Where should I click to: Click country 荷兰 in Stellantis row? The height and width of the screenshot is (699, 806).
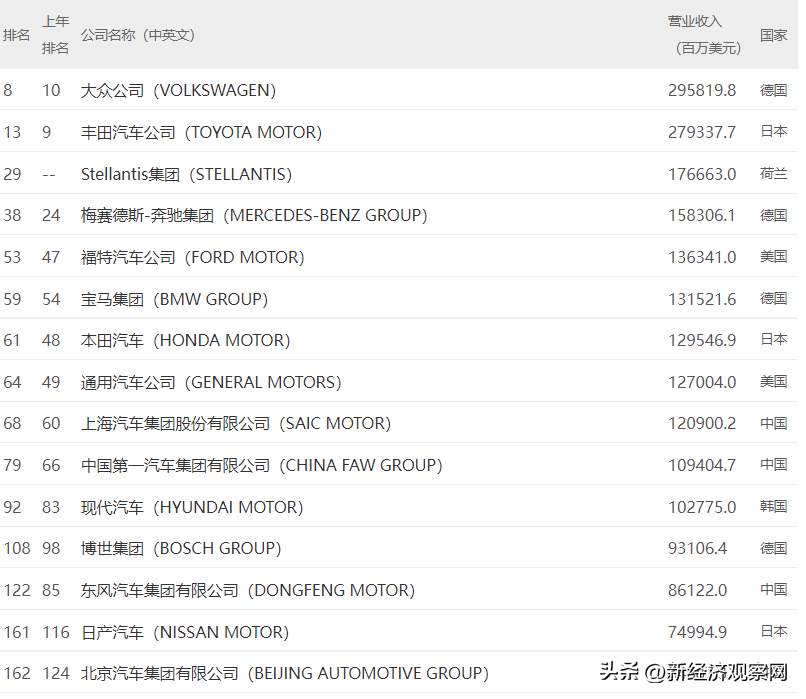tap(773, 174)
